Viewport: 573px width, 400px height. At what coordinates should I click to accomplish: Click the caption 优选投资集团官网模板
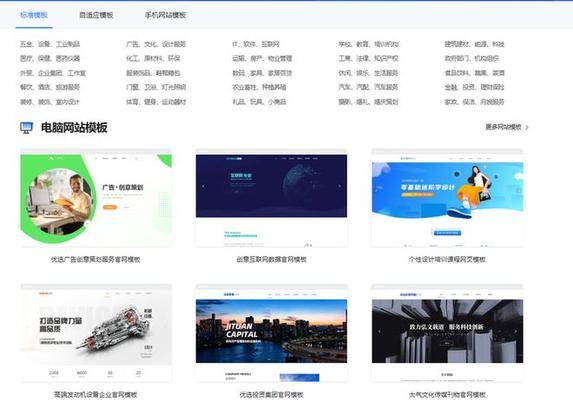coord(271,395)
